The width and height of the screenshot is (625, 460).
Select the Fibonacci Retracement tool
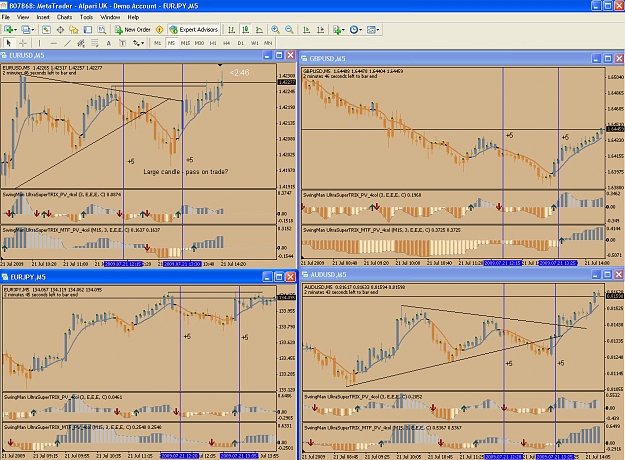(x=94, y=43)
